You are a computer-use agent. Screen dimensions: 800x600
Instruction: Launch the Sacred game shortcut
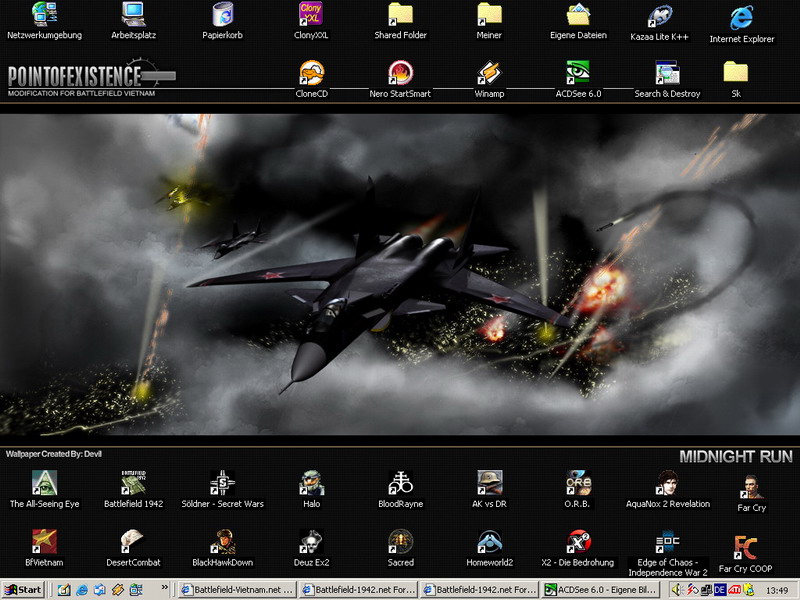[401, 548]
